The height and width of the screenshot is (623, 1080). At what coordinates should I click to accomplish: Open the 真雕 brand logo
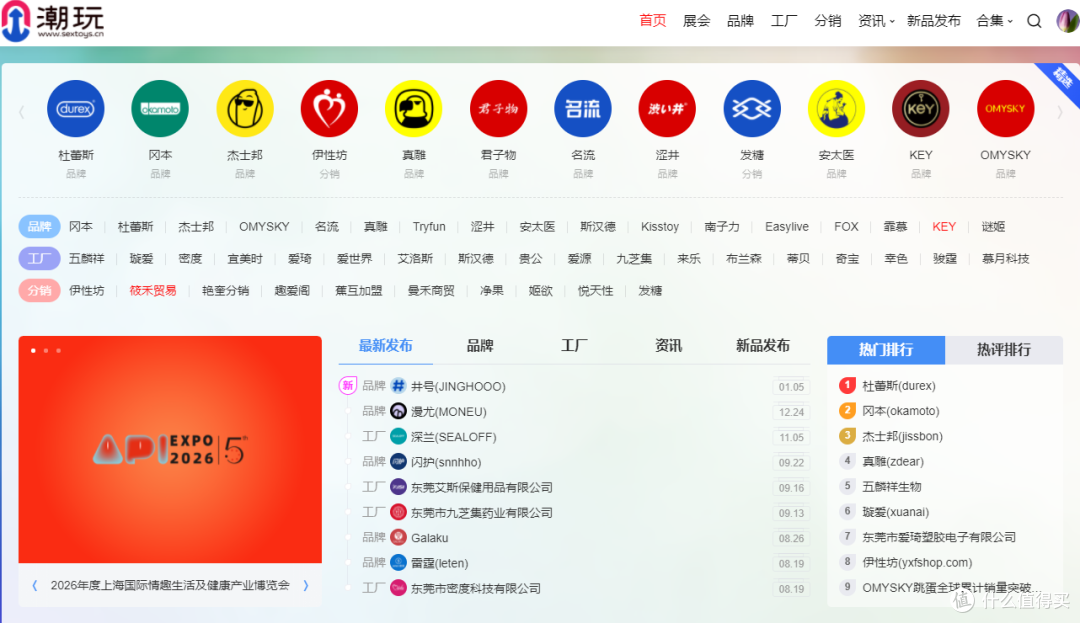click(414, 109)
